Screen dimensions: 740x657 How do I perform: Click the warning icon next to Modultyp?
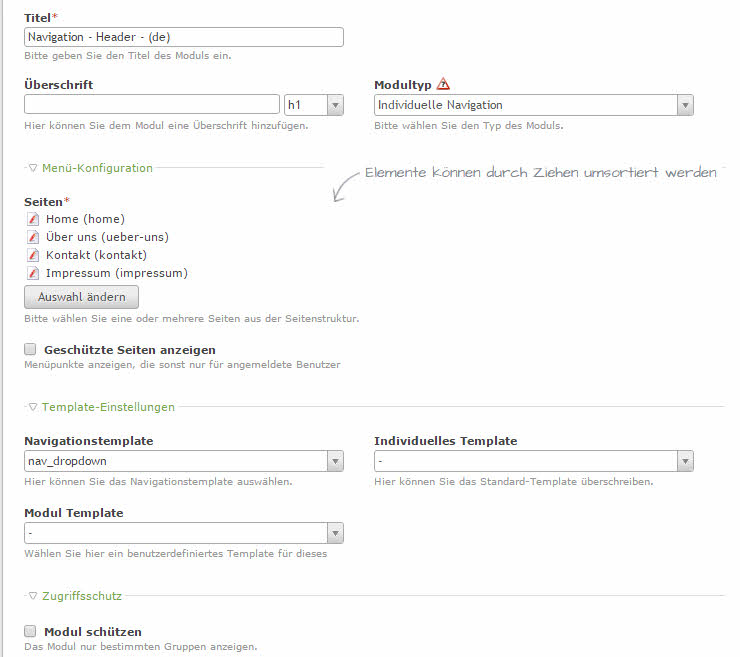[x=443, y=85]
